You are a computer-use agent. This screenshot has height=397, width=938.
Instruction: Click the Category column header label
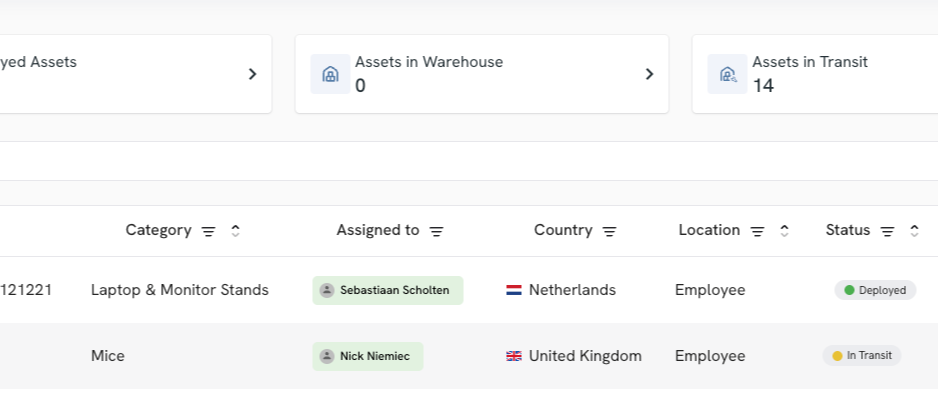tap(159, 230)
